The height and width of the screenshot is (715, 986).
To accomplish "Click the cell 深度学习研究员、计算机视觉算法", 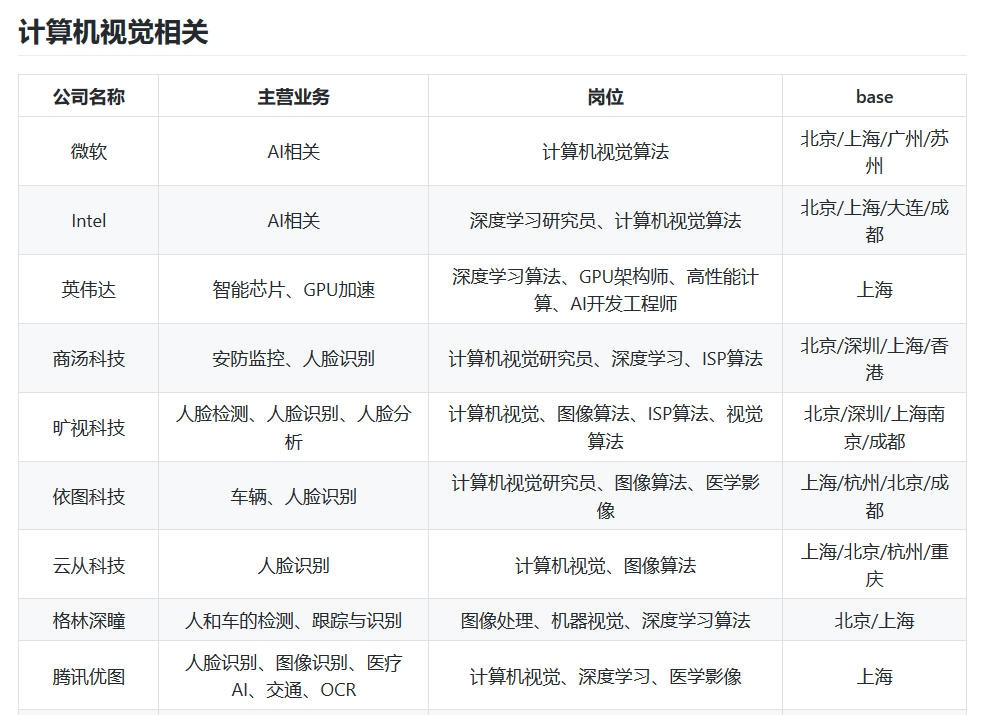I will coord(606,221).
